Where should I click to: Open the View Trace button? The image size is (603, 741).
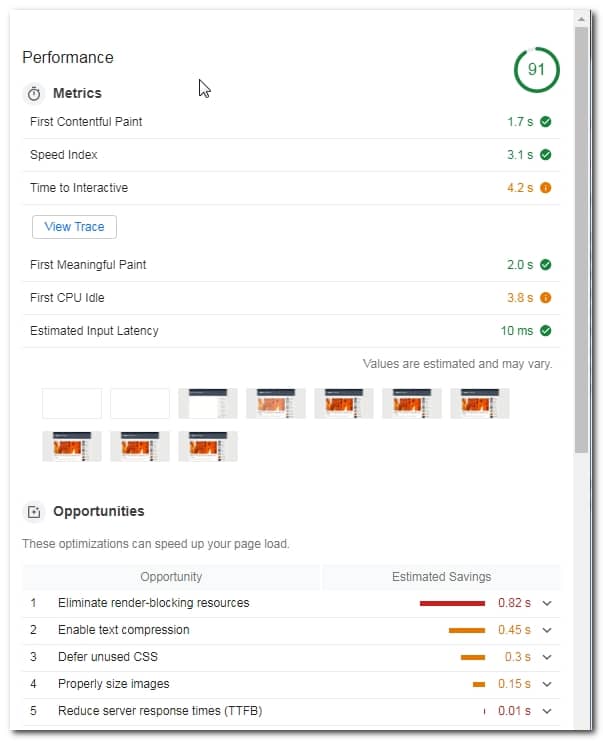coord(74,227)
